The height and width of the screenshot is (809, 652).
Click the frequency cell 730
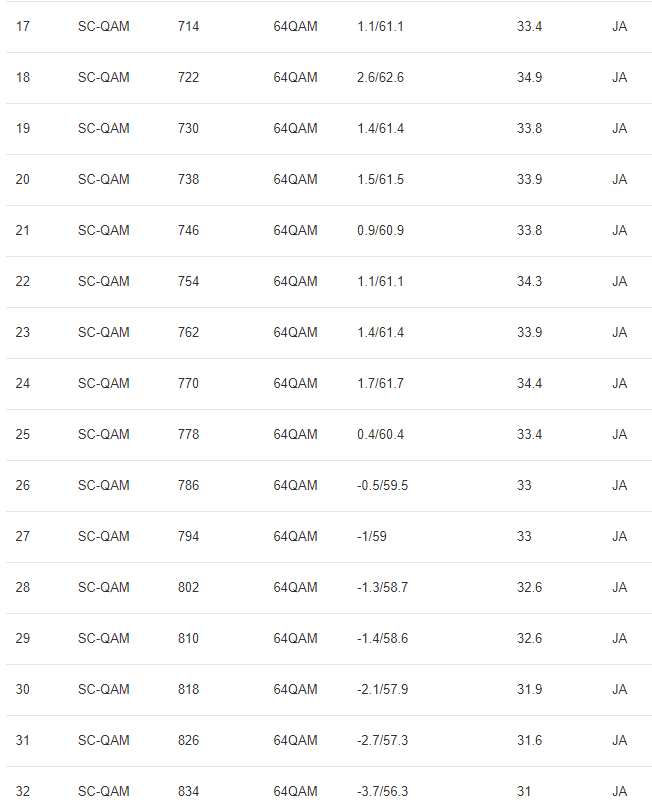[x=188, y=128]
